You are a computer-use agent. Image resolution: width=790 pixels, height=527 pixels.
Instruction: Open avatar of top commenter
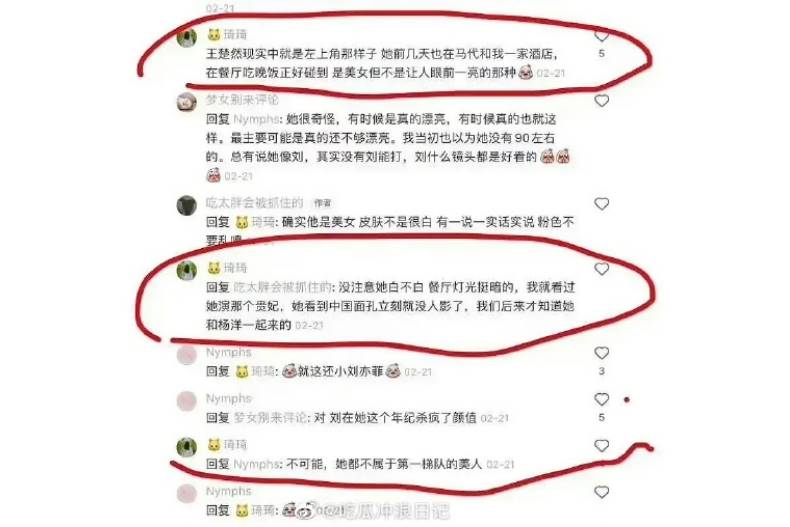coord(186,38)
